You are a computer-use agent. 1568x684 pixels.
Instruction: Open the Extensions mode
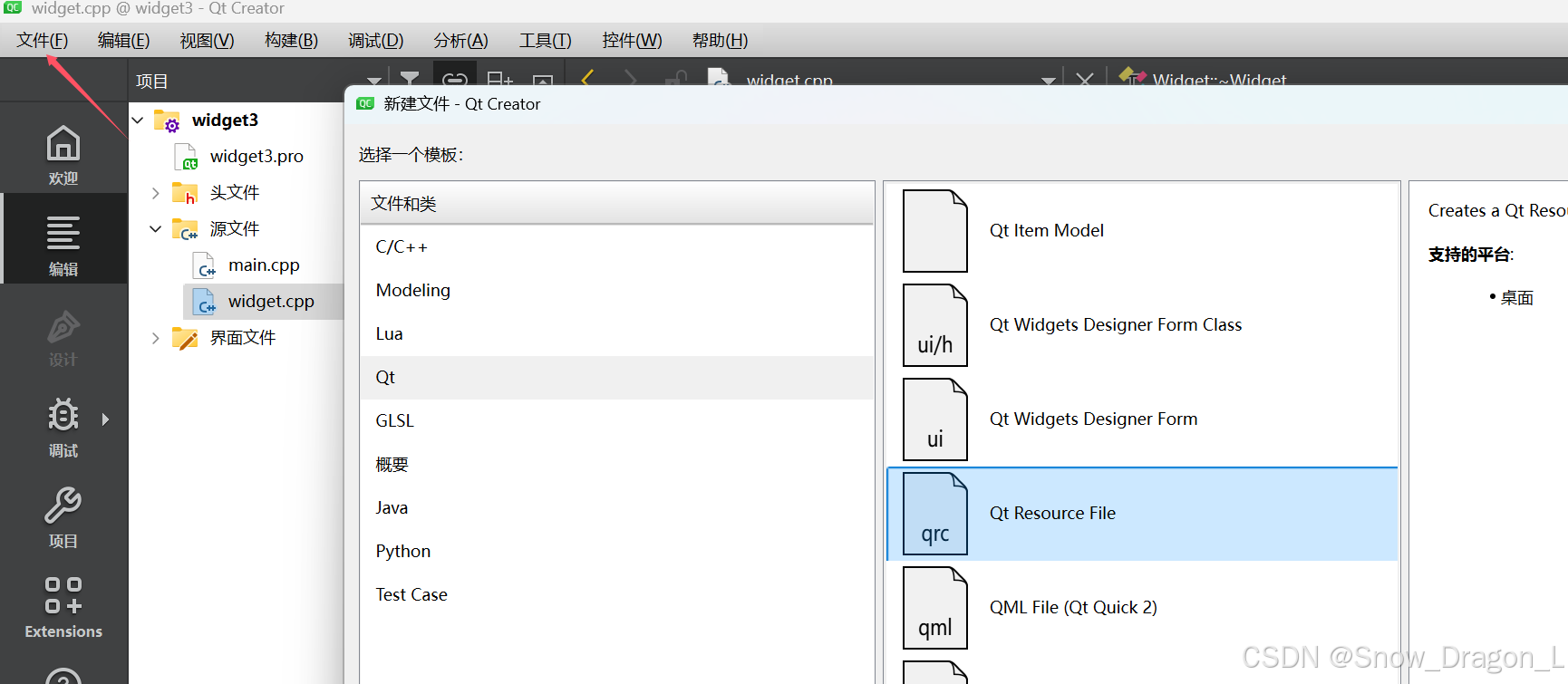[63, 608]
